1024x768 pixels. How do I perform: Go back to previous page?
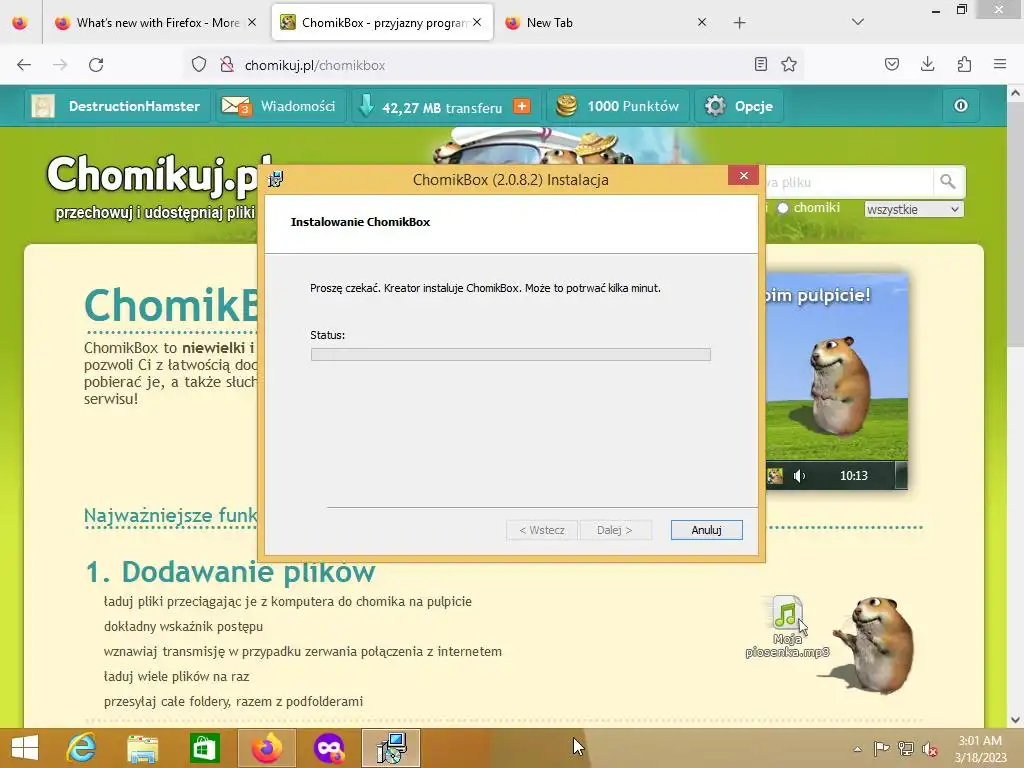[x=24, y=65]
